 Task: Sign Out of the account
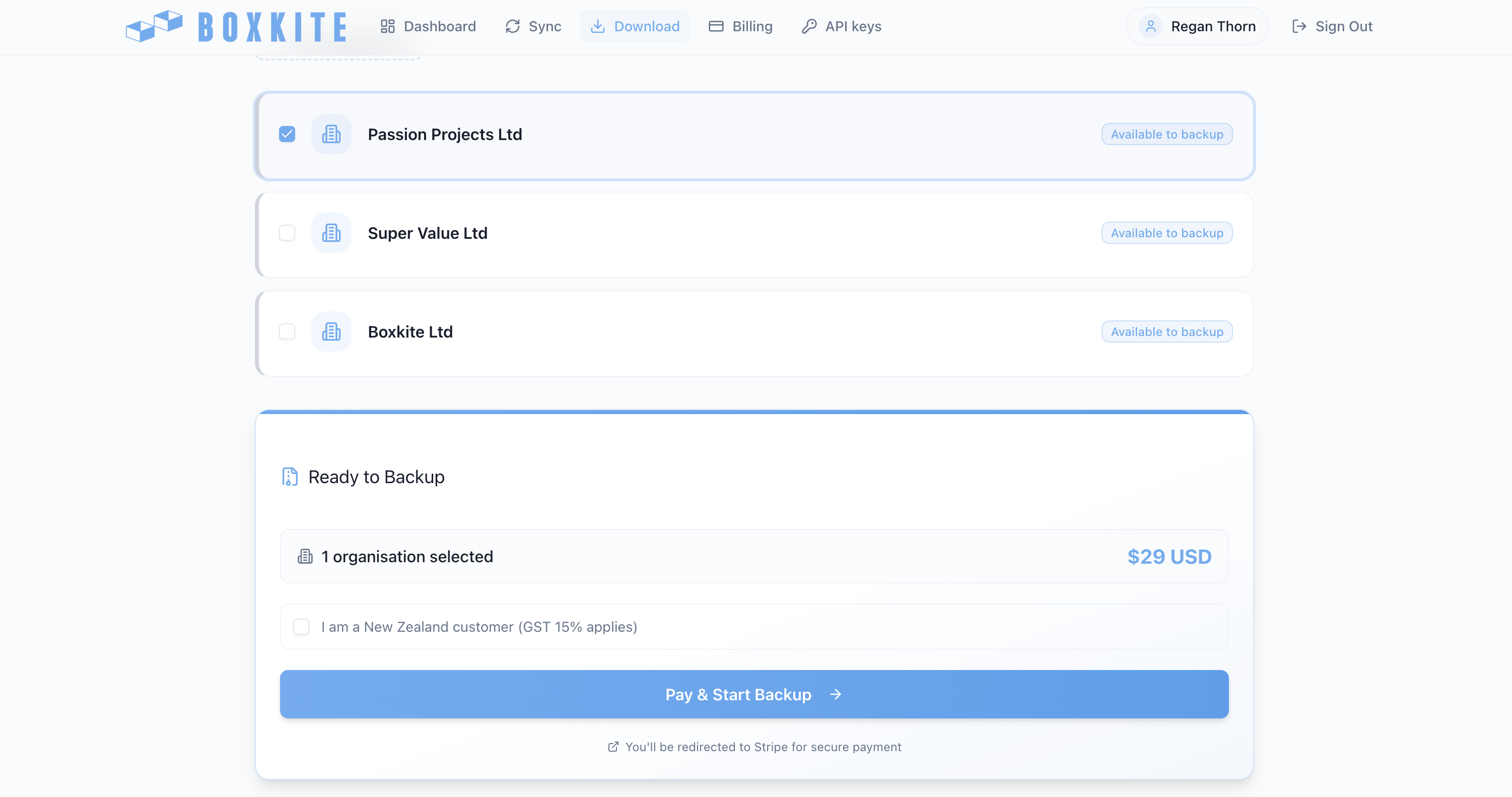(1332, 26)
